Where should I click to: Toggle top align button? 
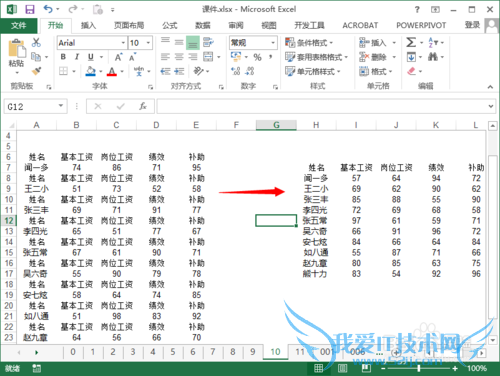(x=165, y=42)
